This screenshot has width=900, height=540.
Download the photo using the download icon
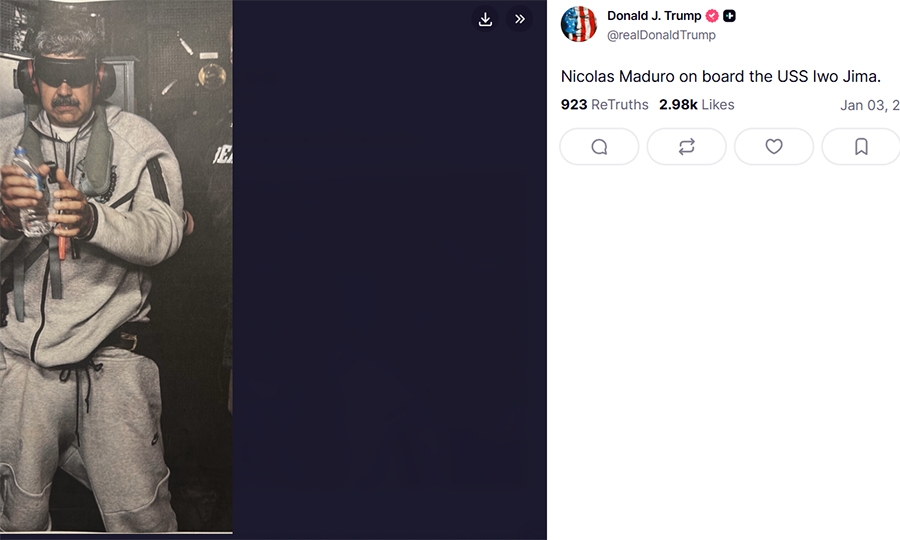[x=485, y=19]
